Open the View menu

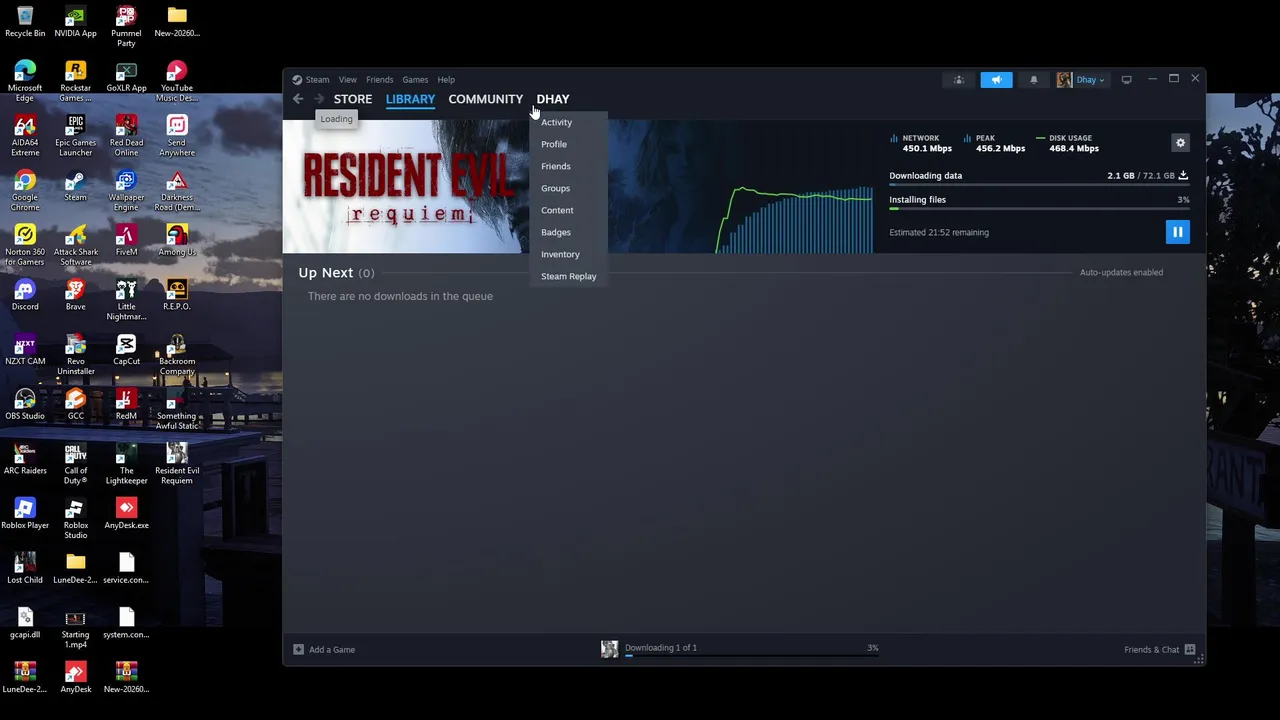coord(347,80)
